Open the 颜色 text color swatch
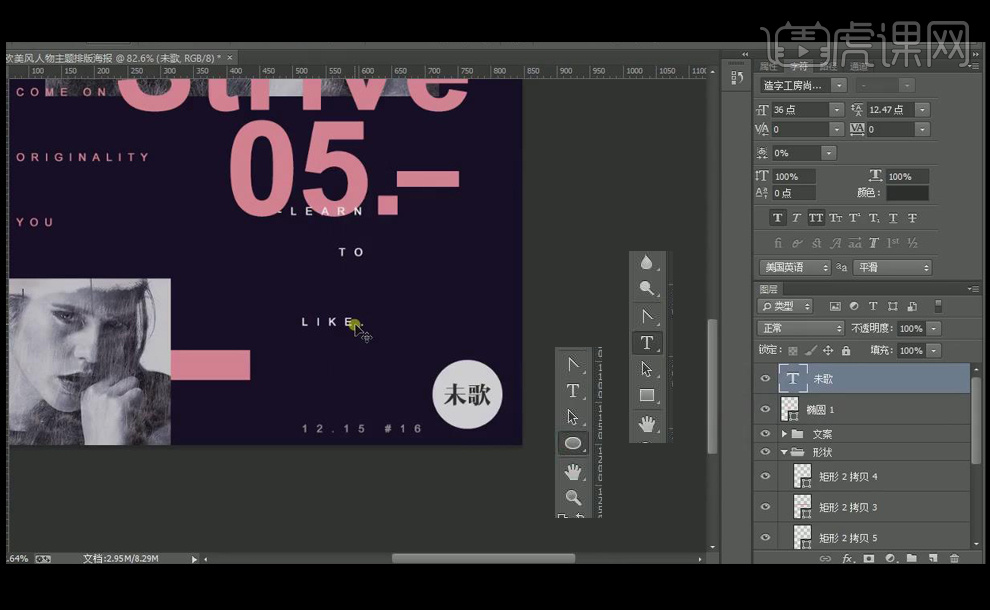The height and width of the screenshot is (610, 990). click(907, 193)
